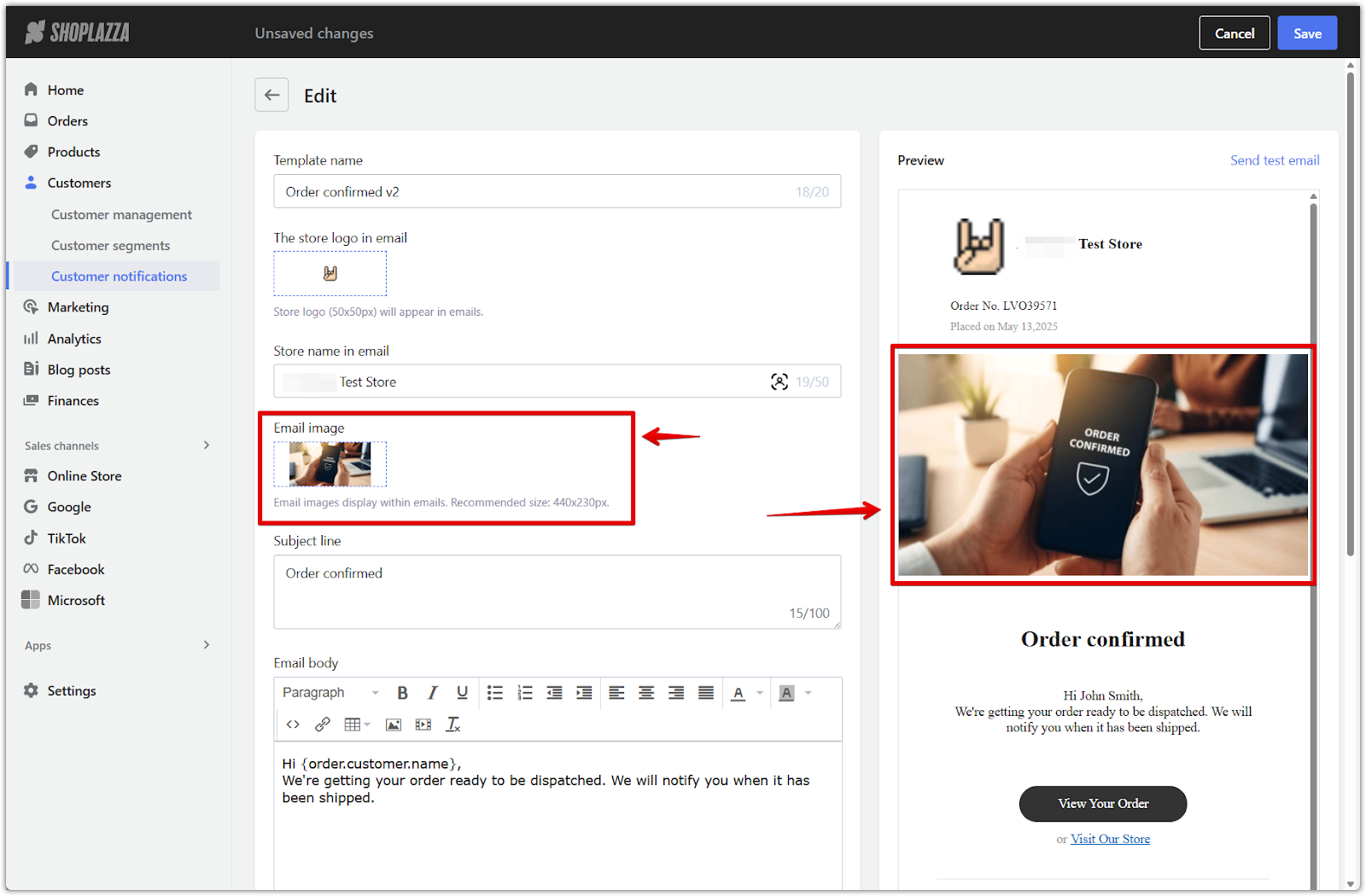Align text right
The height and width of the screenshot is (896, 1366).
pyautogui.click(x=676, y=693)
